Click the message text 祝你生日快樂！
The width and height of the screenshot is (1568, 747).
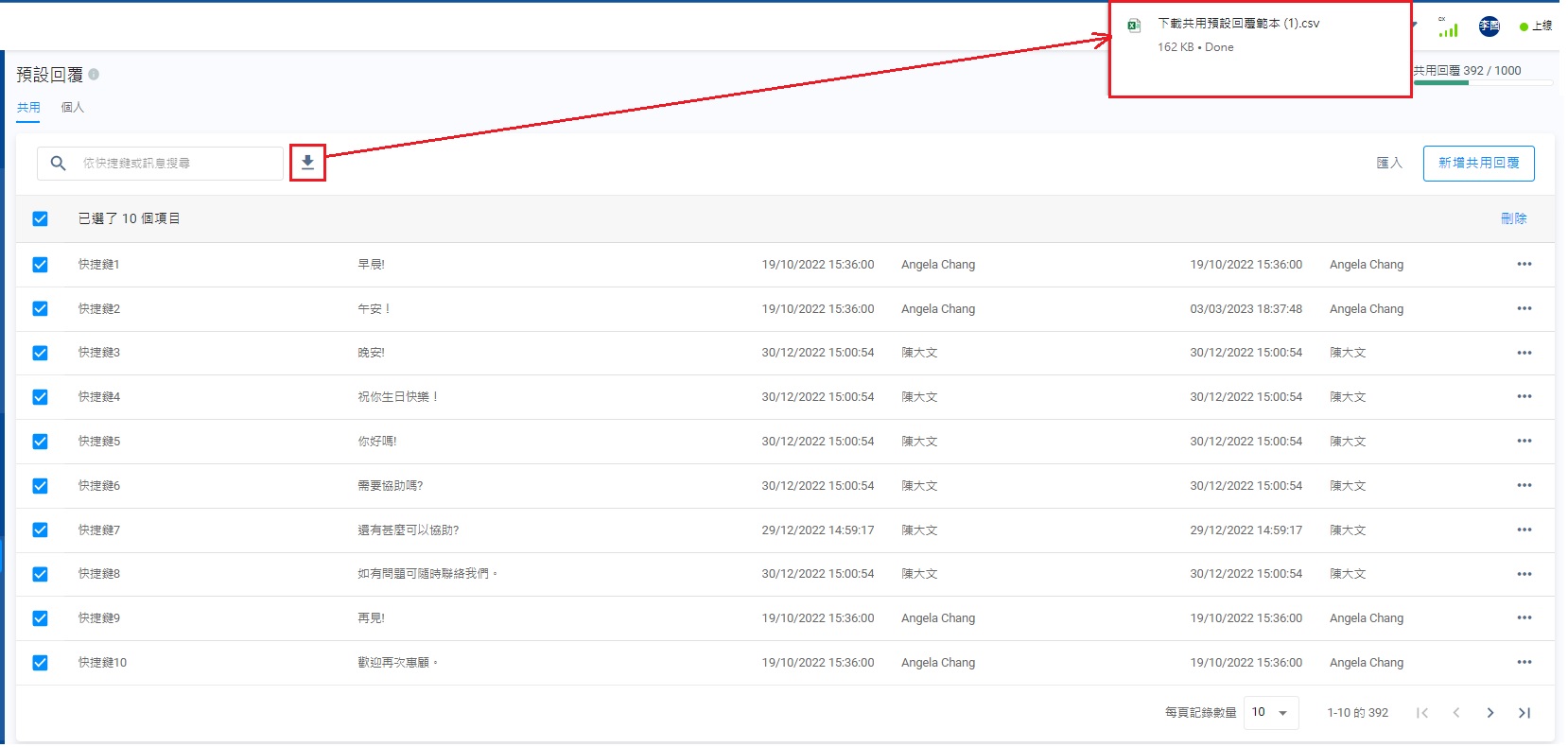[x=398, y=397]
